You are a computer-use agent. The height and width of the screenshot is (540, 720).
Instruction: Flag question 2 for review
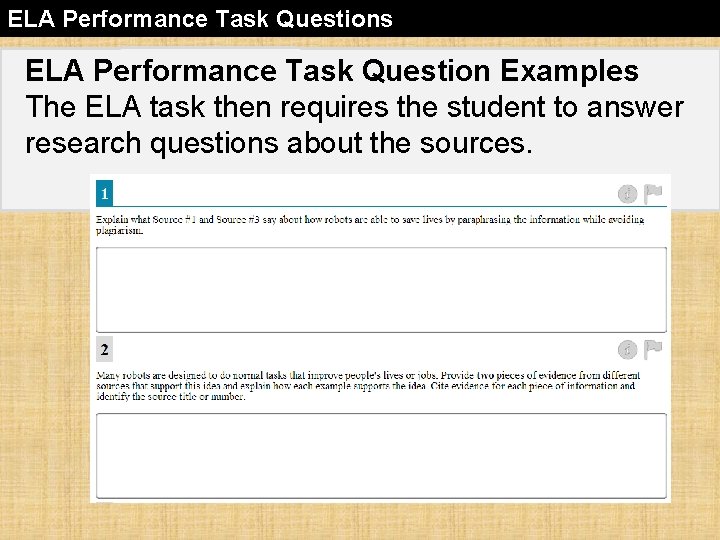(652, 349)
